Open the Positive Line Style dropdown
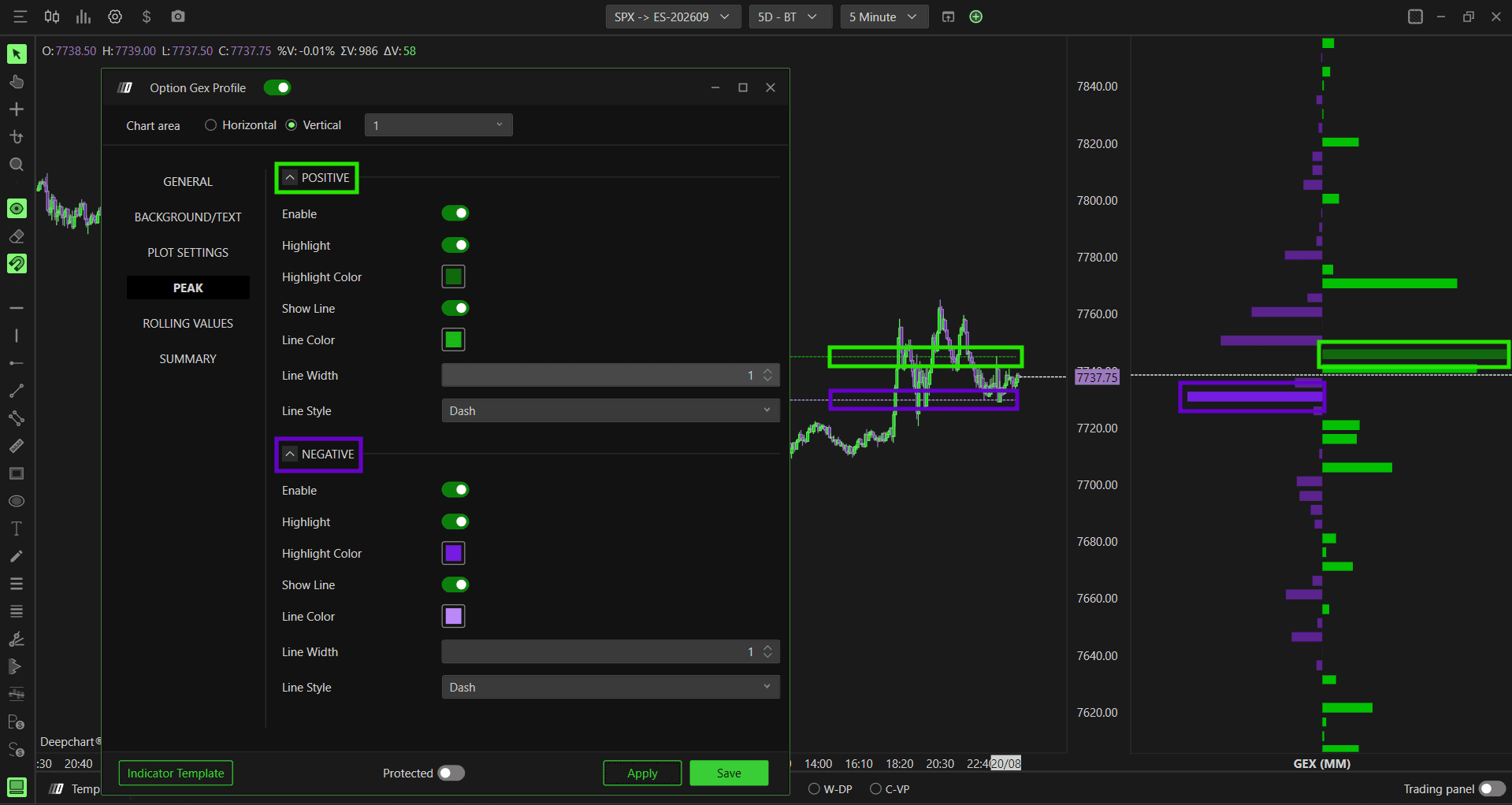 (611, 410)
